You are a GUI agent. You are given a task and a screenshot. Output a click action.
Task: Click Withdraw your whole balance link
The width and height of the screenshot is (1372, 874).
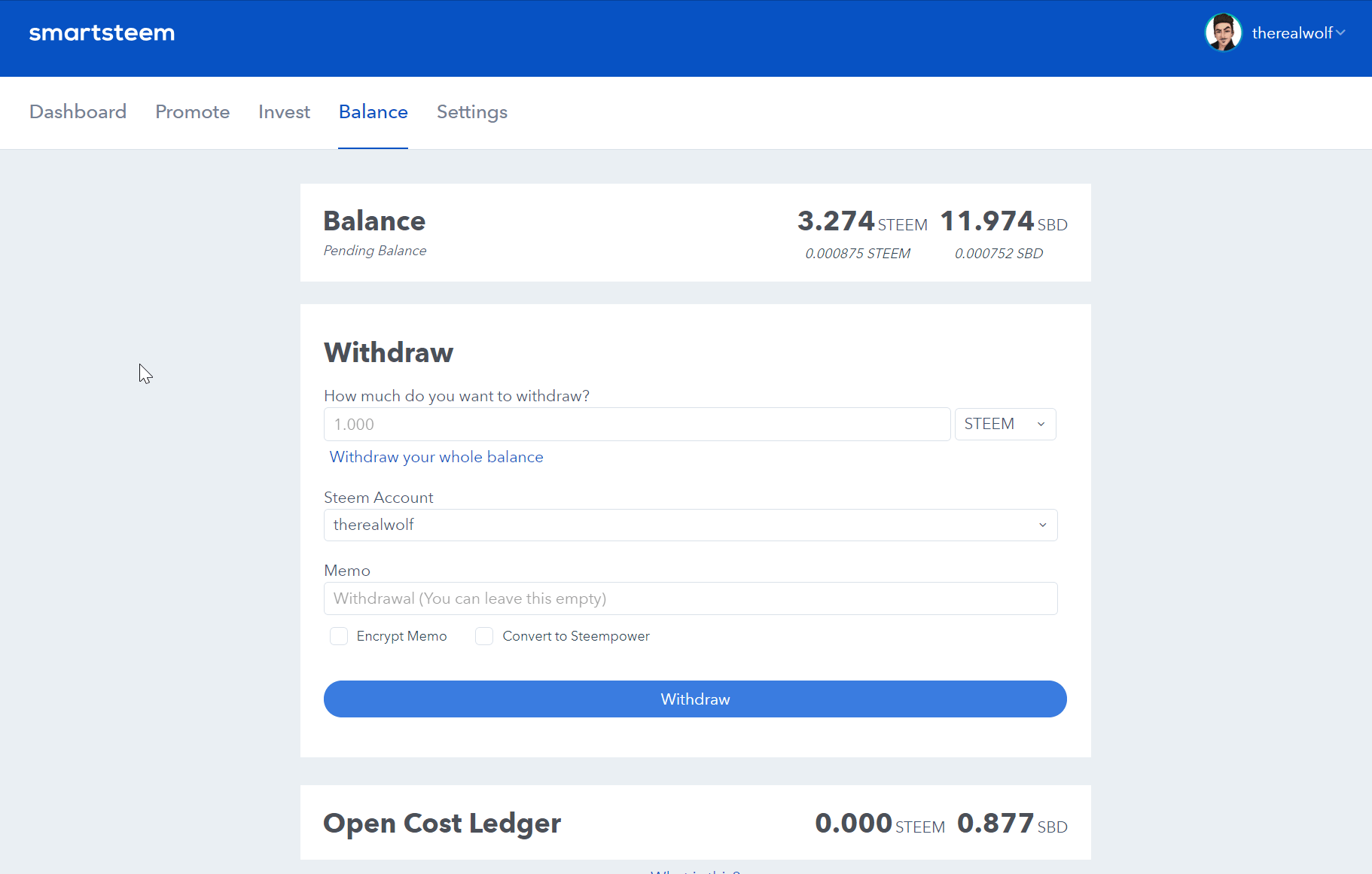[436, 457]
